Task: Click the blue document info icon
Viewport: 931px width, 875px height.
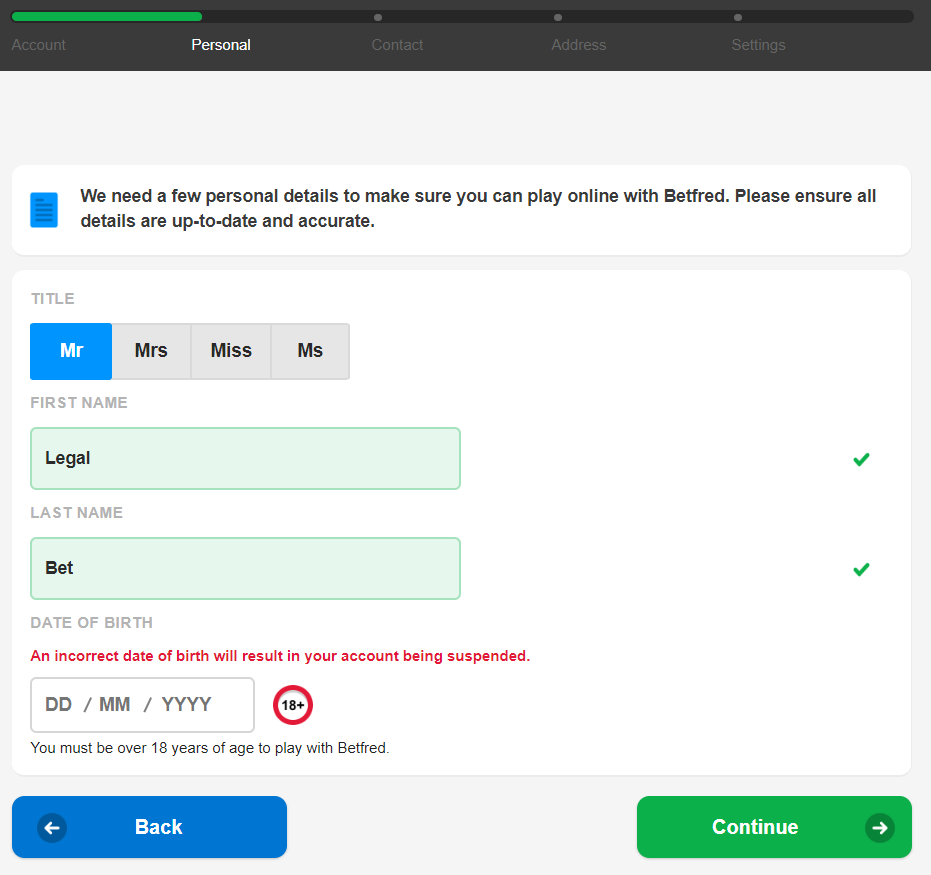Action: pyautogui.click(x=44, y=210)
